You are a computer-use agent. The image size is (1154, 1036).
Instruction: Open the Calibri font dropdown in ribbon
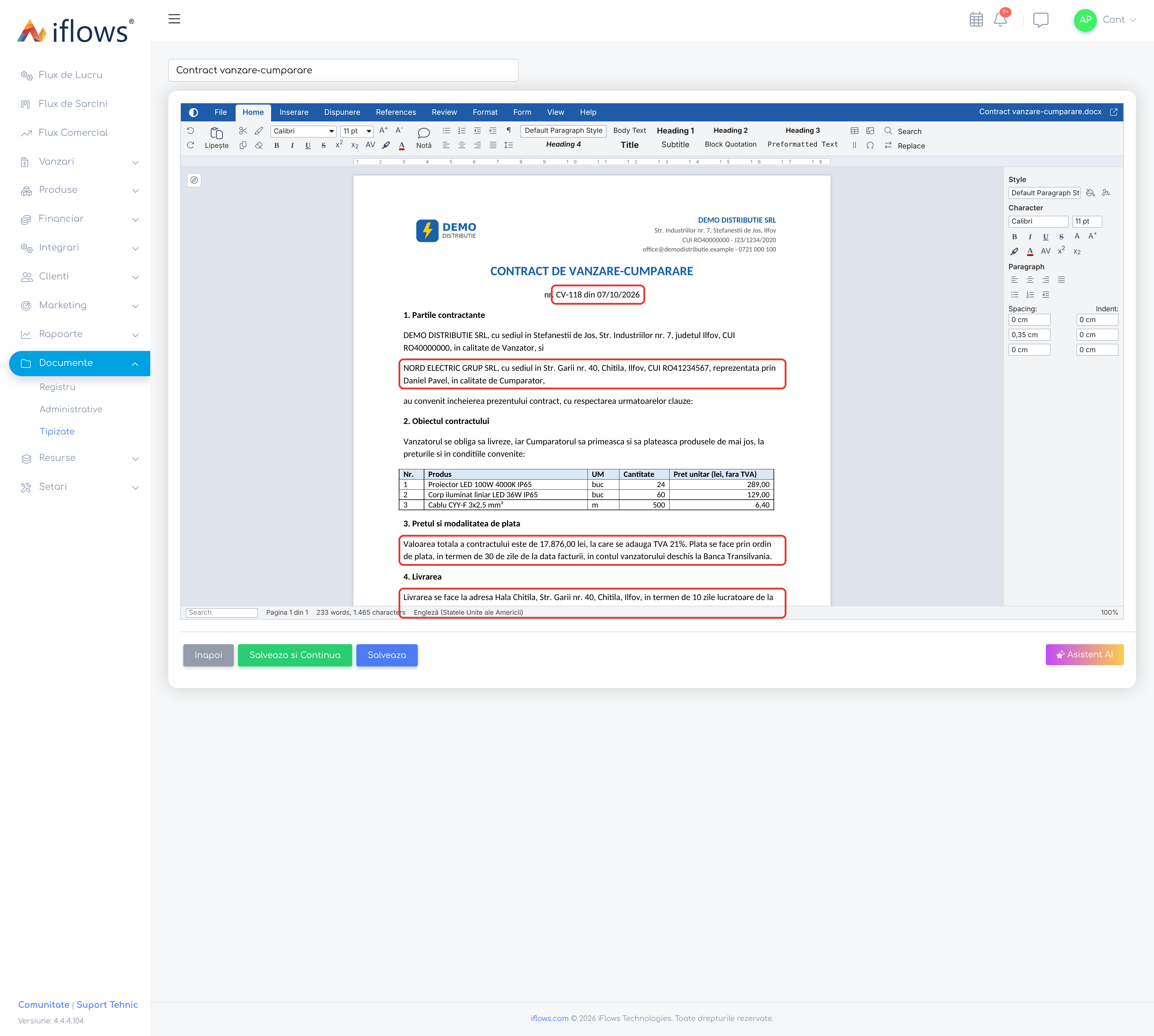tap(304, 131)
